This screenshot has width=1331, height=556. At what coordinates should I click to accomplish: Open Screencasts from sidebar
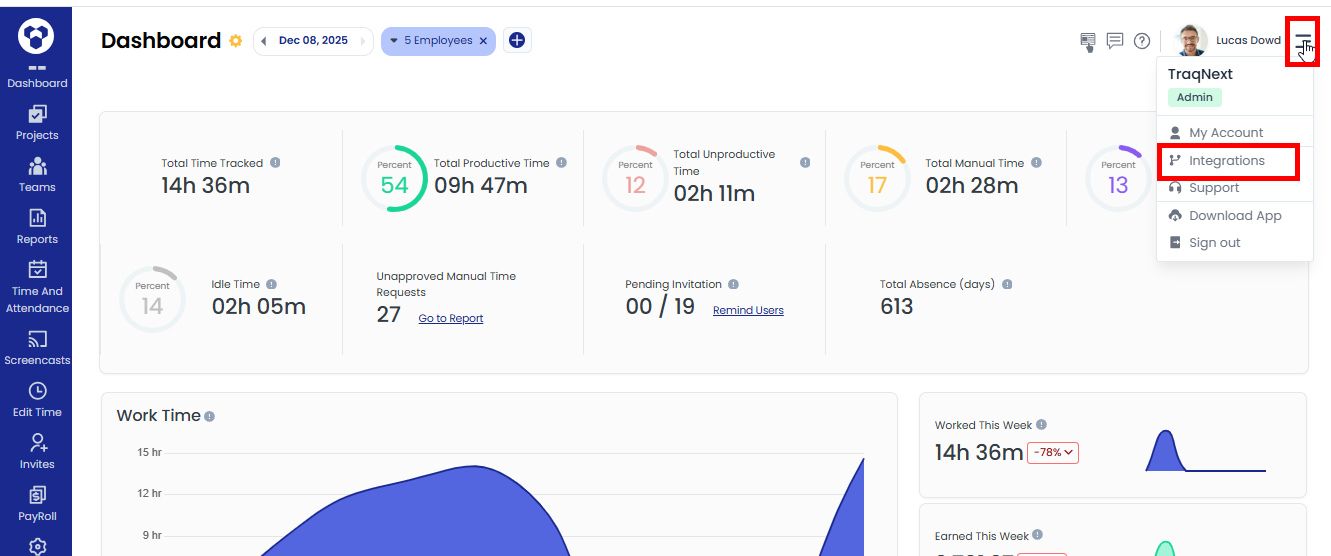[x=37, y=348]
